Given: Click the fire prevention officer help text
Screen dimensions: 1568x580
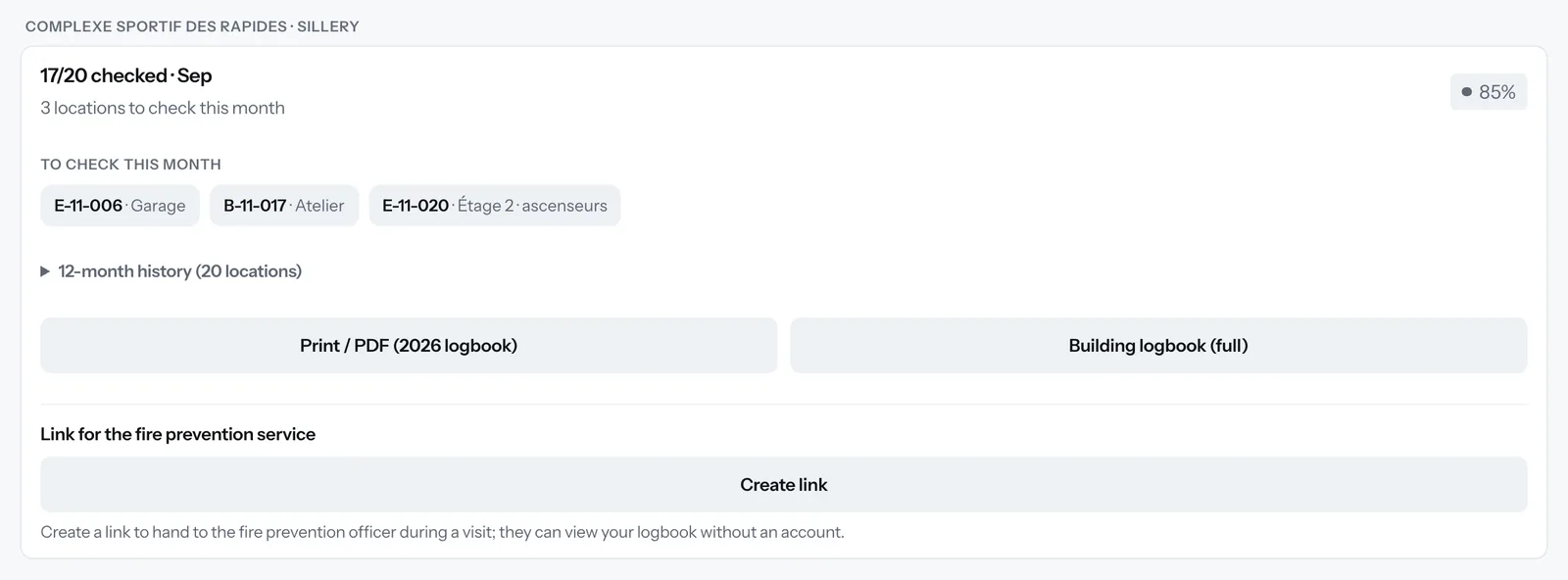Looking at the screenshot, I should click(x=442, y=532).
